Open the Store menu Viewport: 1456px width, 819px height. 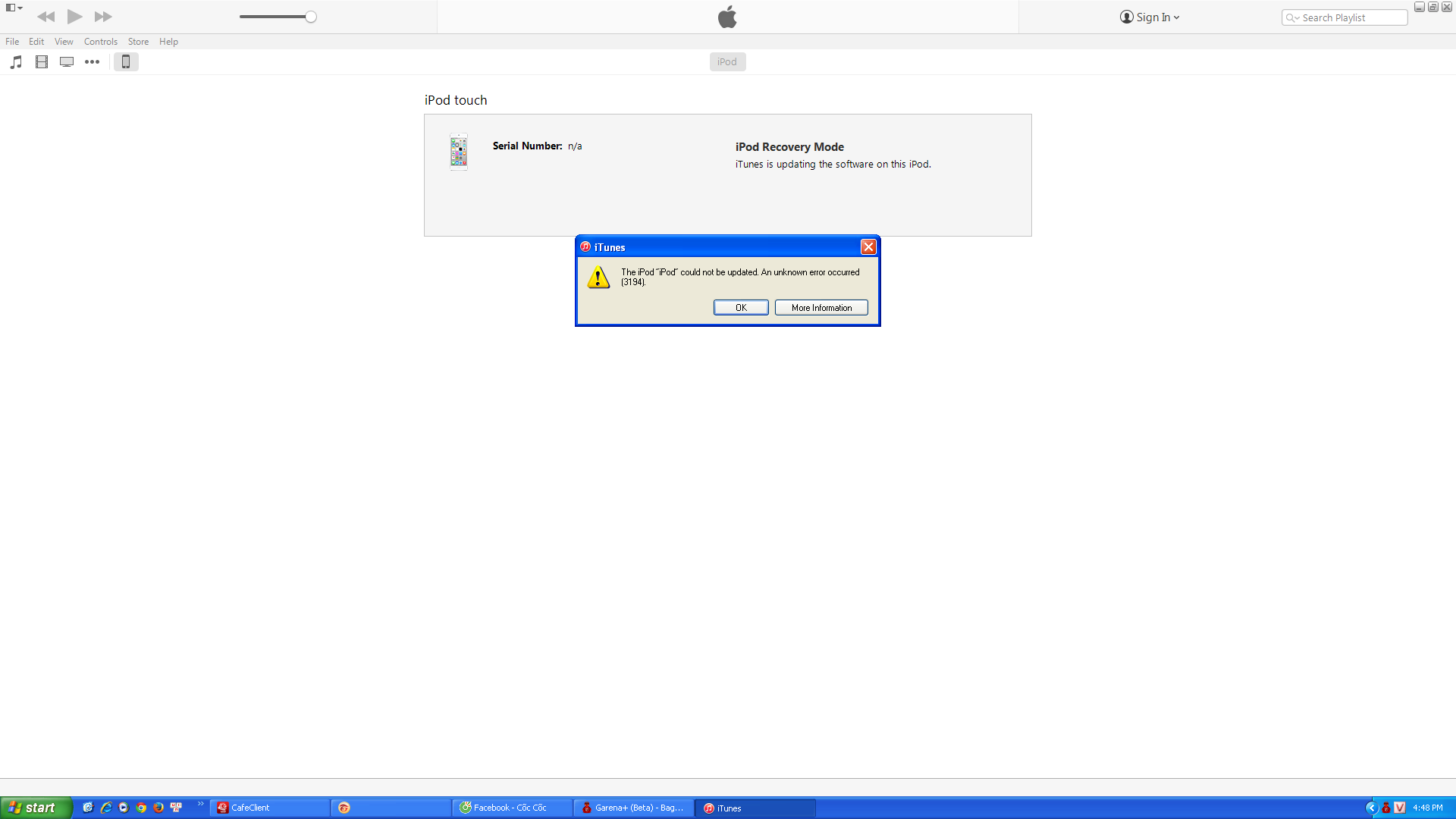click(138, 42)
